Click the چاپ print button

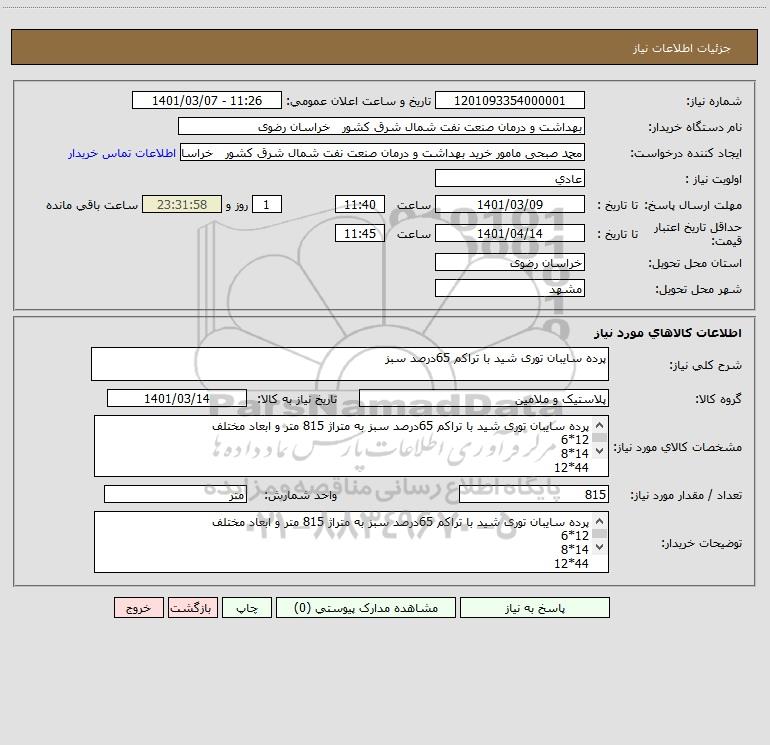[x=247, y=607]
